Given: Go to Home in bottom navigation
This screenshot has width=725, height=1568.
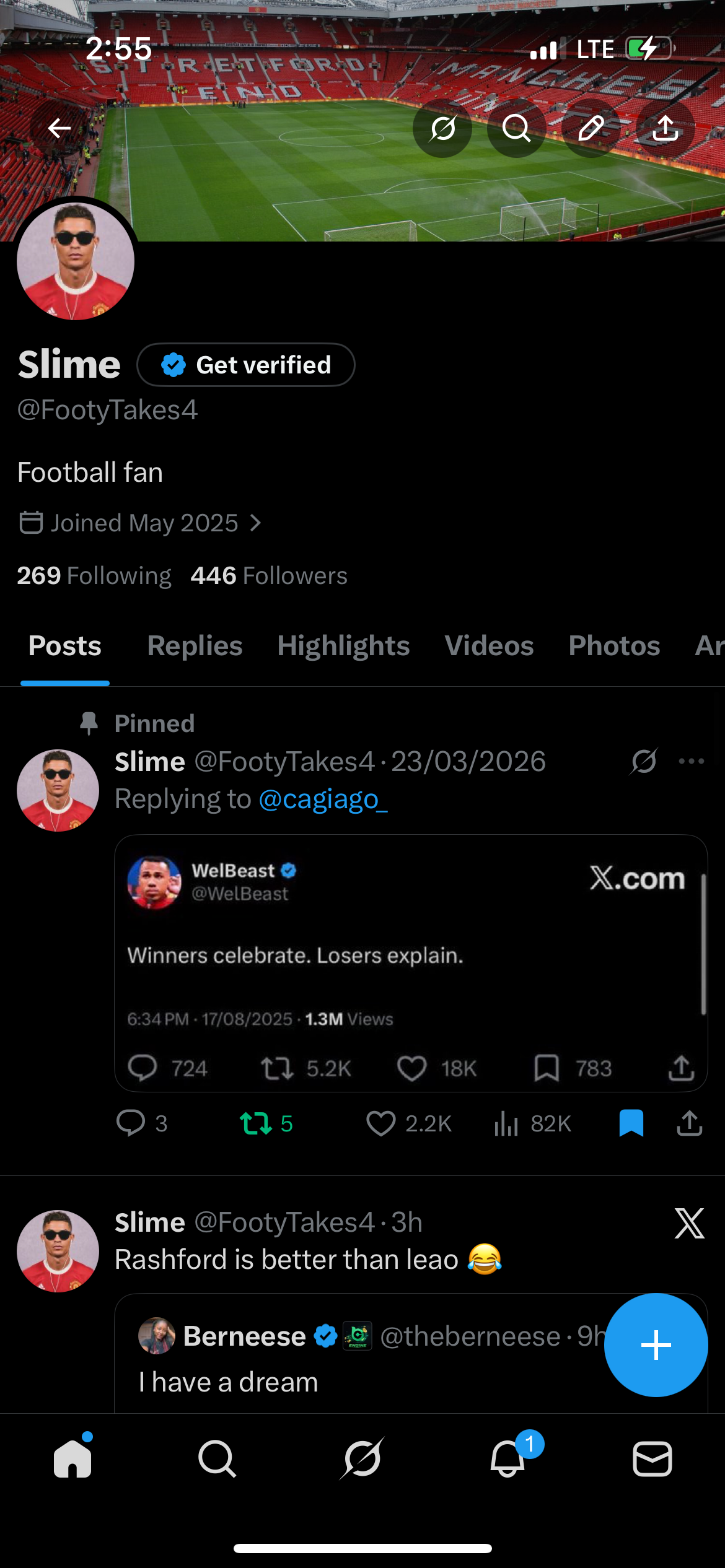Looking at the screenshot, I should [x=72, y=1458].
